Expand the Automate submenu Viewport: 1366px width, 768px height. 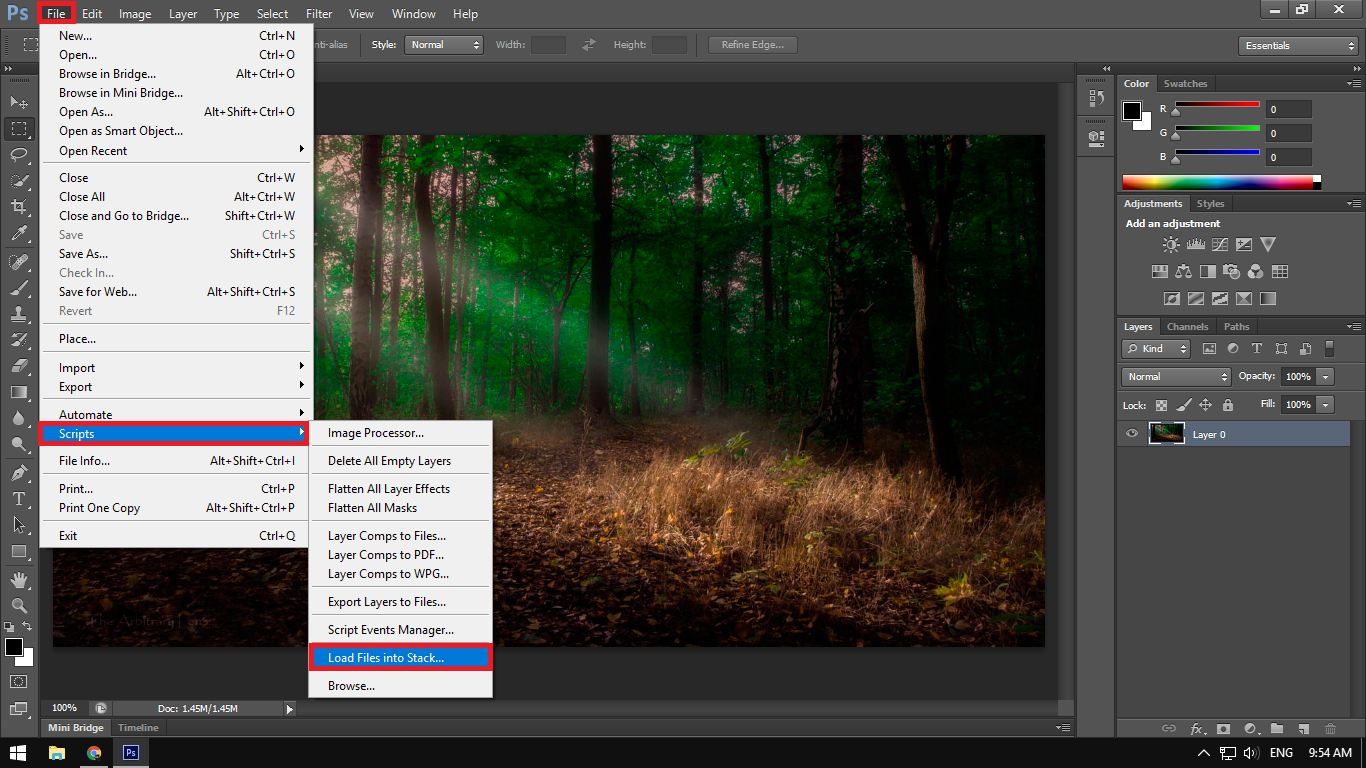[x=176, y=415]
